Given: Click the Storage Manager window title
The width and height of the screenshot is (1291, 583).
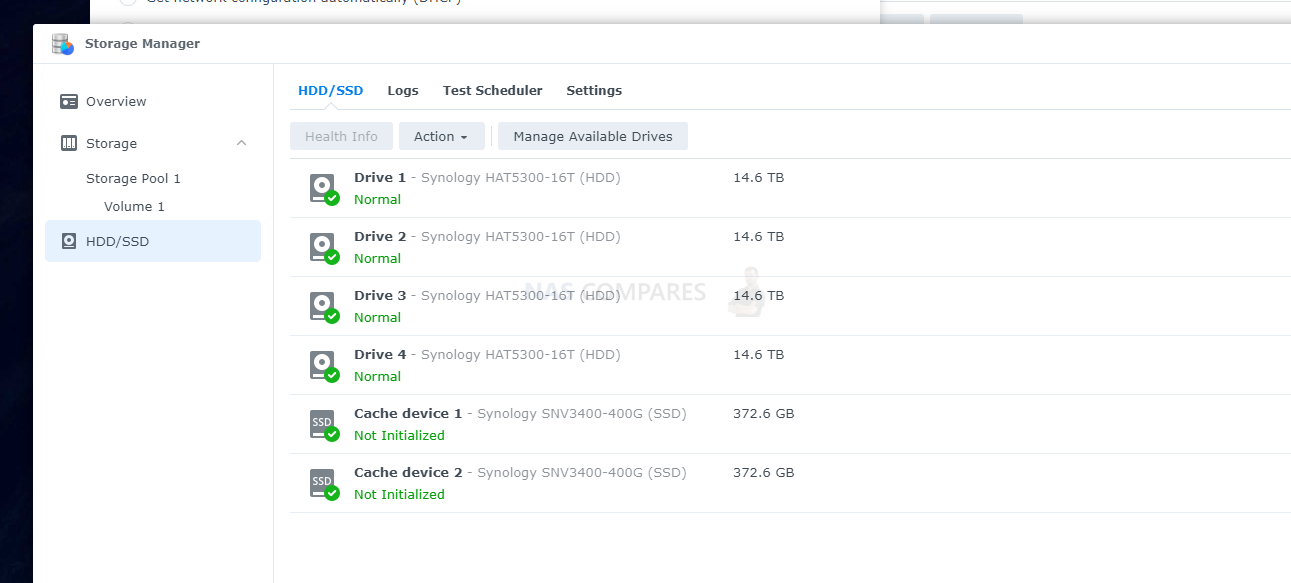Looking at the screenshot, I should coord(142,44).
